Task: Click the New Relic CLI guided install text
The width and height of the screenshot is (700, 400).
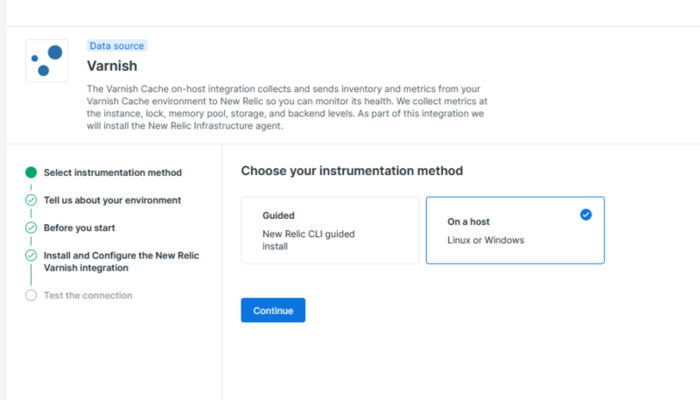Action: [308, 240]
